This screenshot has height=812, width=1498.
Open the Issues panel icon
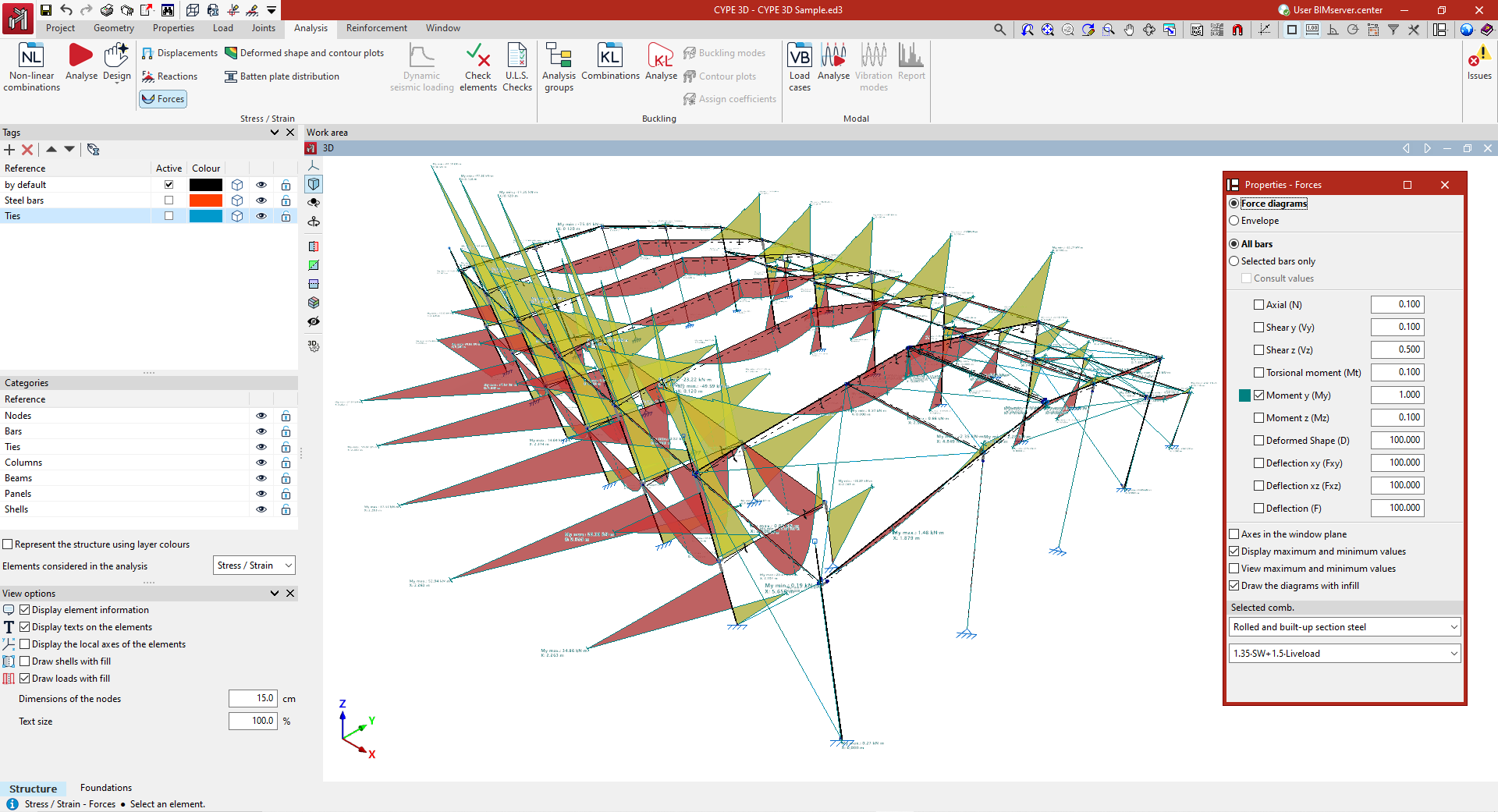pos(1479,58)
